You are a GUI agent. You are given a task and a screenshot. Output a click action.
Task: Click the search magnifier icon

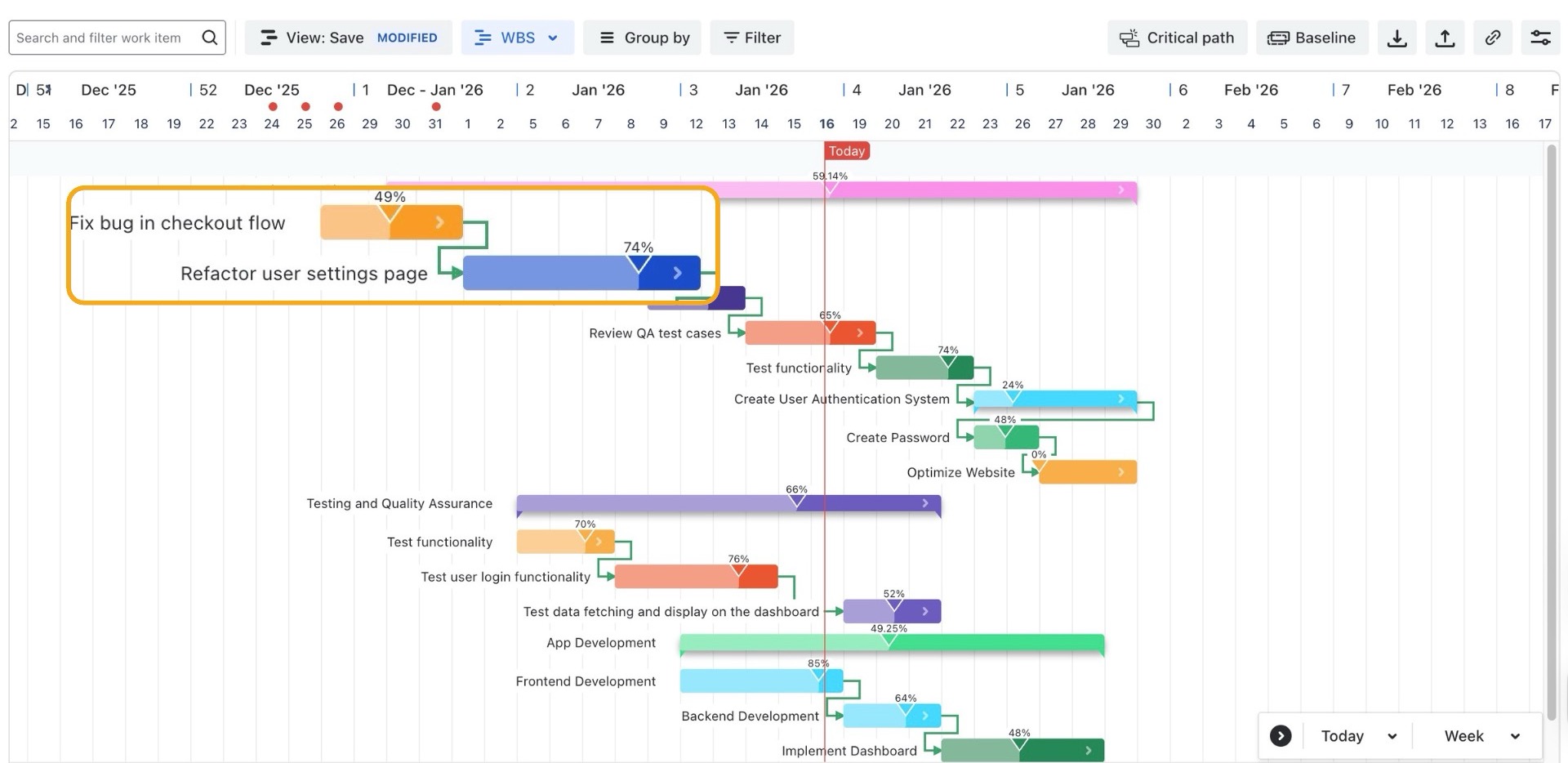coord(210,38)
